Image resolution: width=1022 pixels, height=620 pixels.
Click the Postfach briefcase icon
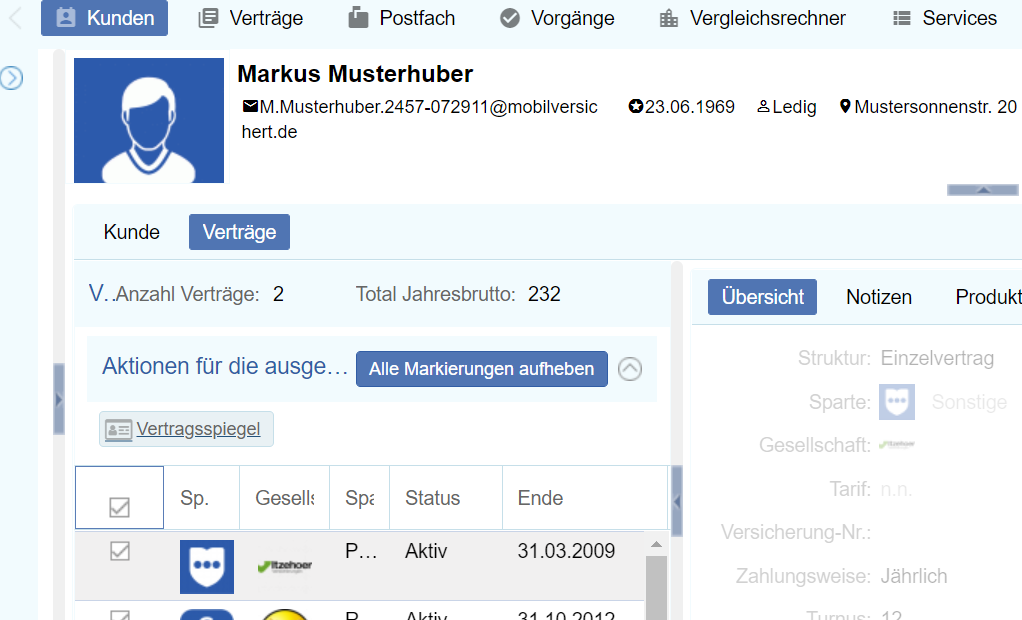tap(358, 18)
